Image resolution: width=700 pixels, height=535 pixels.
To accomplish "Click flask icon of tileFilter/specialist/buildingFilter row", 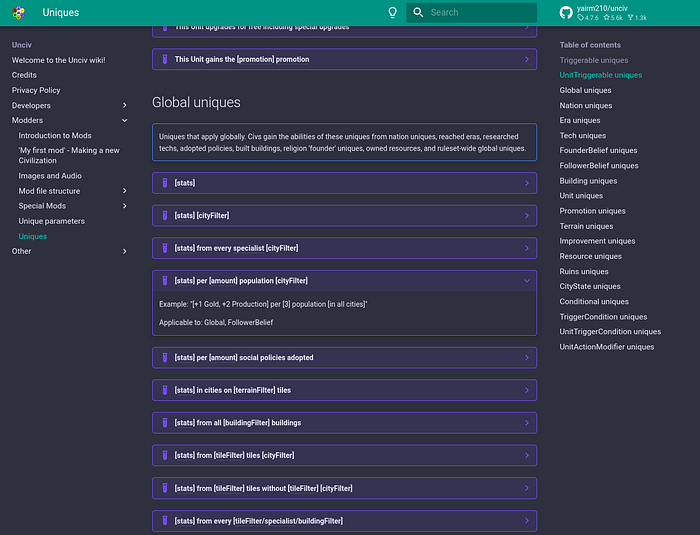I will tap(165, 521).
